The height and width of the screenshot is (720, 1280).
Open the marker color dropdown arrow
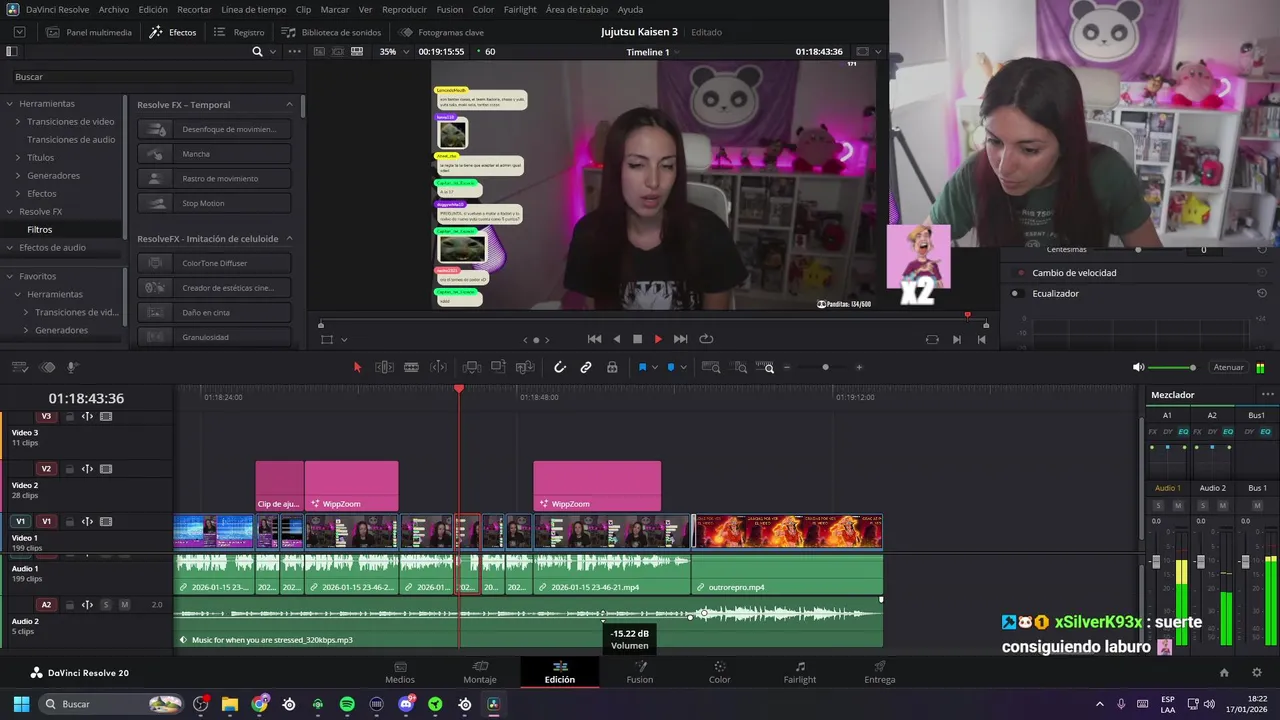pos(684,368)
